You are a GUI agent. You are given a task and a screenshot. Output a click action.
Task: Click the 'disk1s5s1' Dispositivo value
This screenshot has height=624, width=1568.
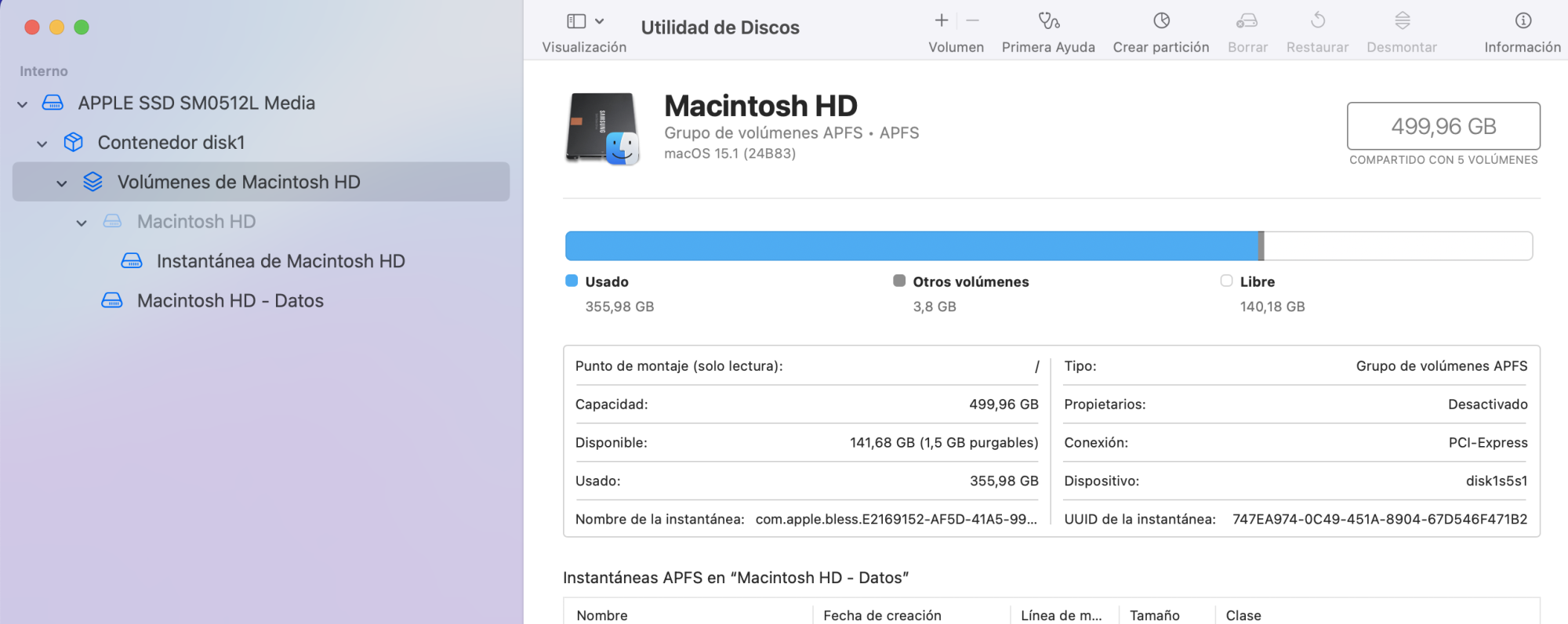pos(1497,481)
